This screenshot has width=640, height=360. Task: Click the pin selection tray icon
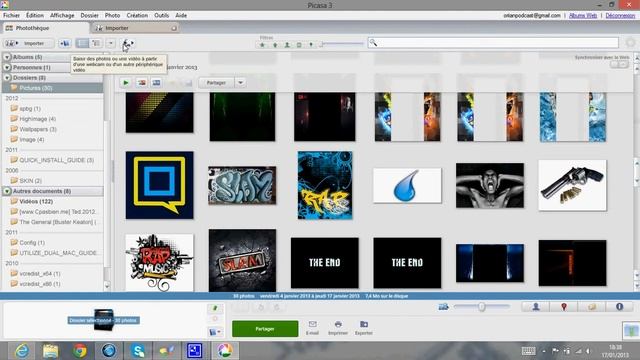(x=215, y=308)
